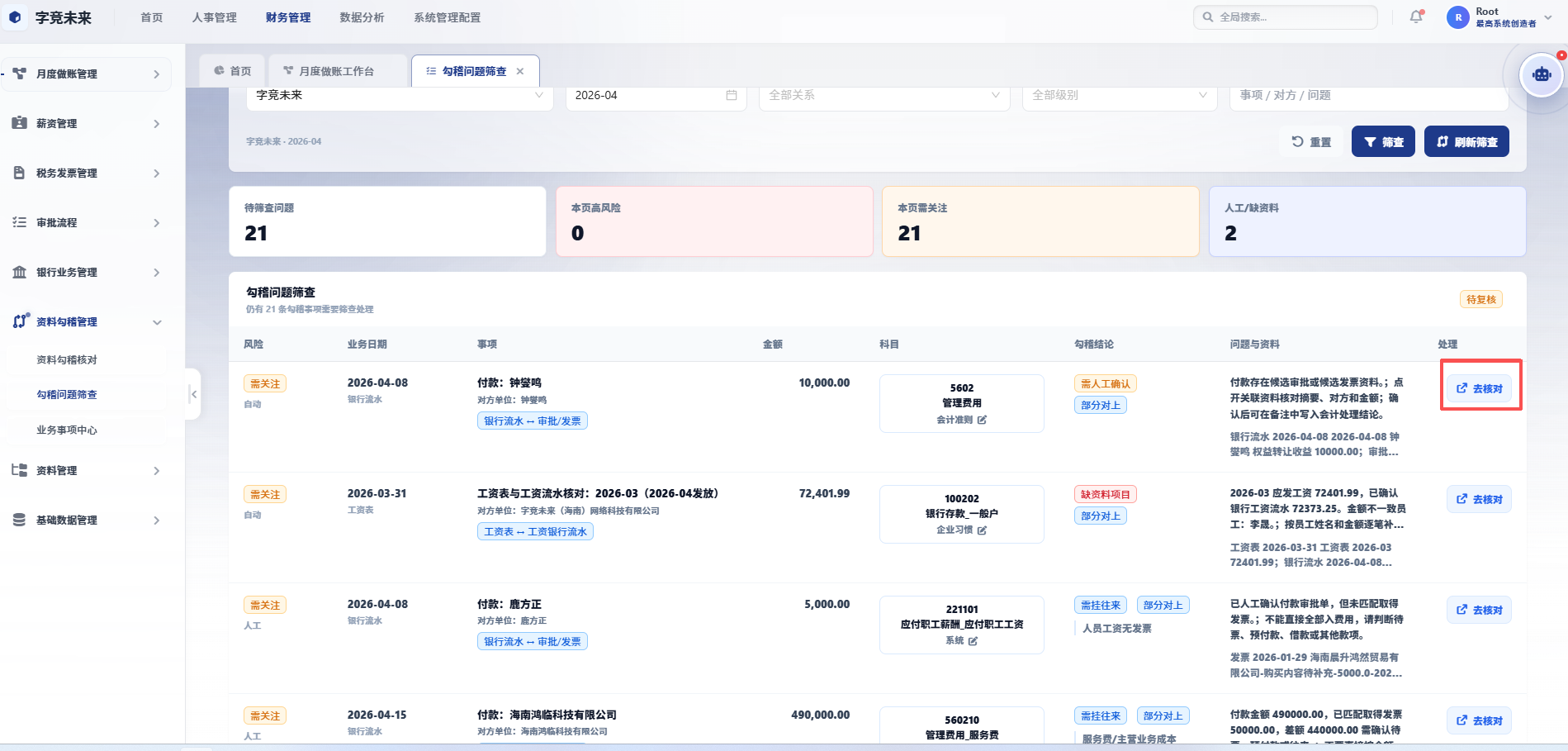Click the 资料管理 sidebar icon
The width and height of the screenshot is (1568, 751).
(x=19, y=470)
